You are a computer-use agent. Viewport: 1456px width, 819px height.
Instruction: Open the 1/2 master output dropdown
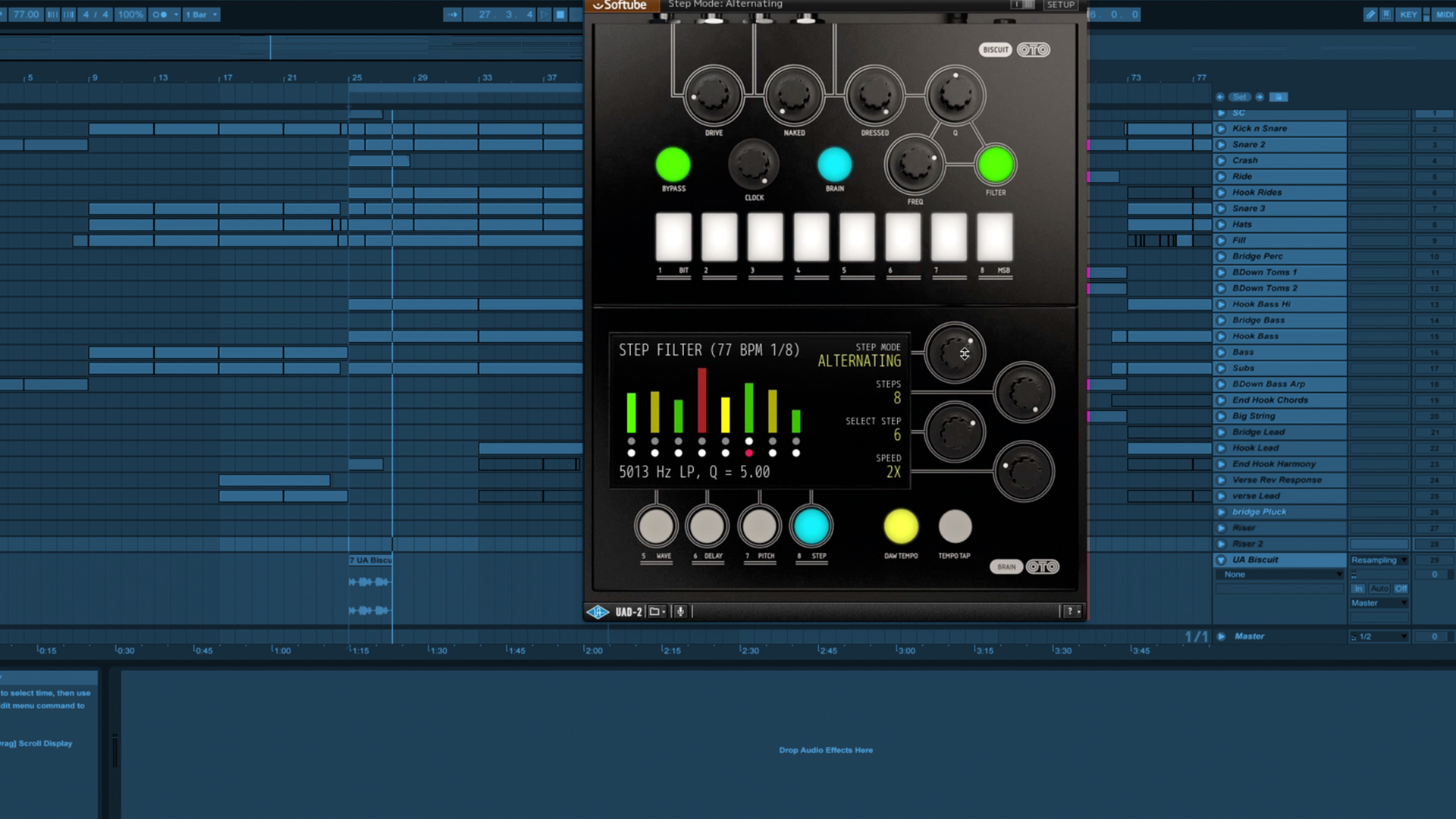[1379, 636]
